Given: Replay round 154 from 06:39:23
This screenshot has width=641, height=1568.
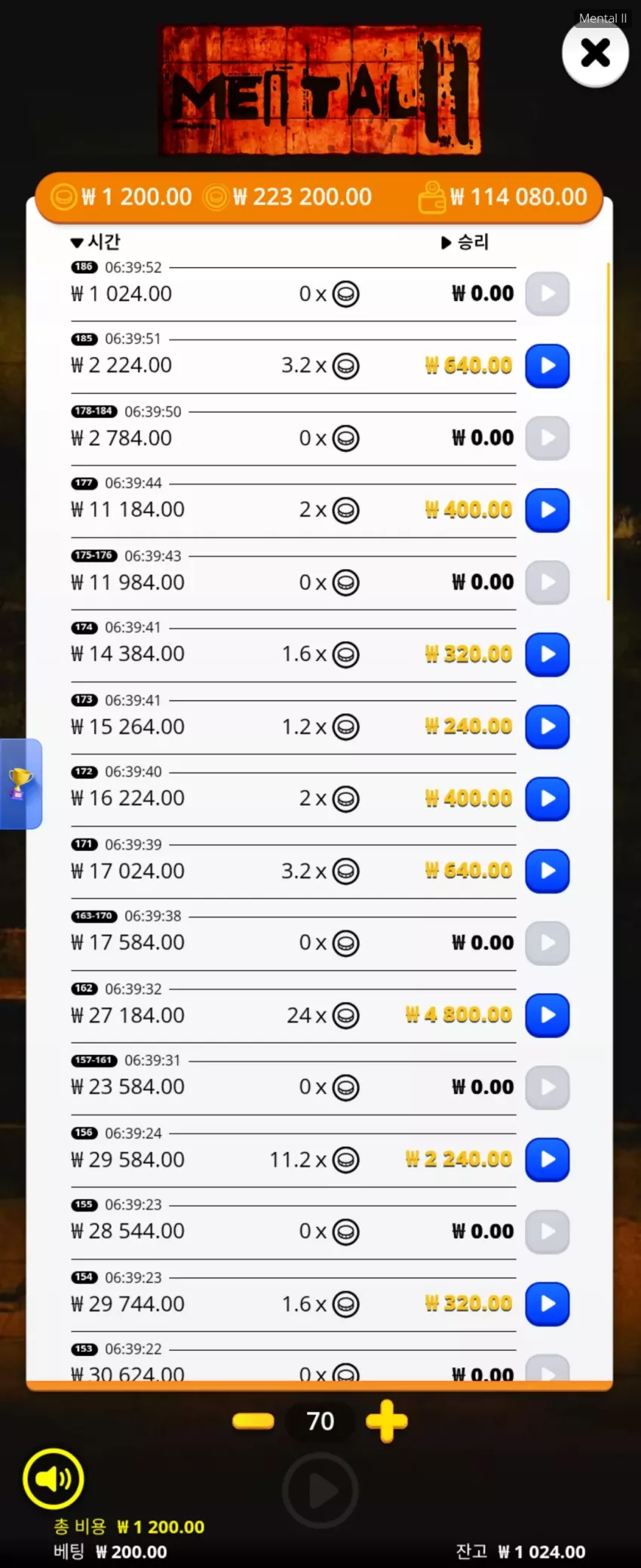Looking at the screenshot, I should tap(547, 1304).
